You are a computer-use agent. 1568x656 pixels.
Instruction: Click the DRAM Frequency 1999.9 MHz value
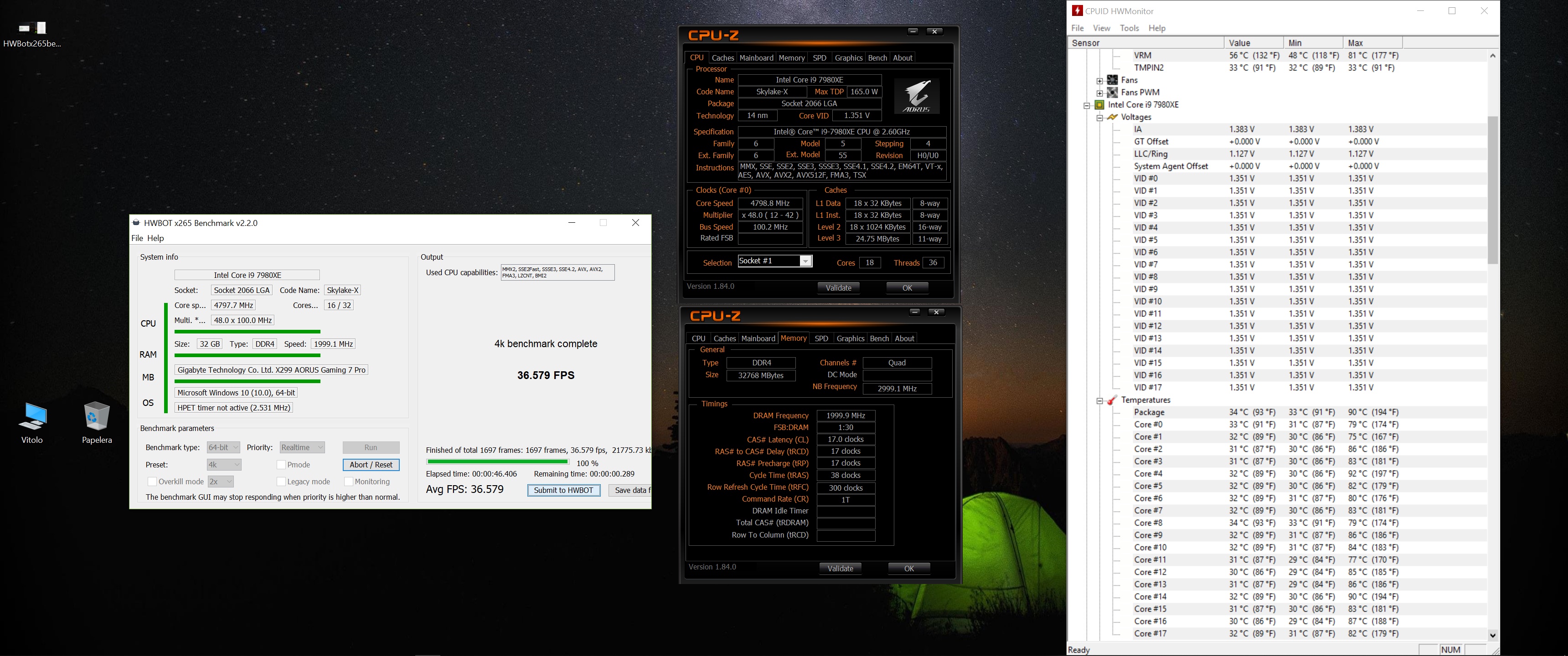tap(846, 415)
